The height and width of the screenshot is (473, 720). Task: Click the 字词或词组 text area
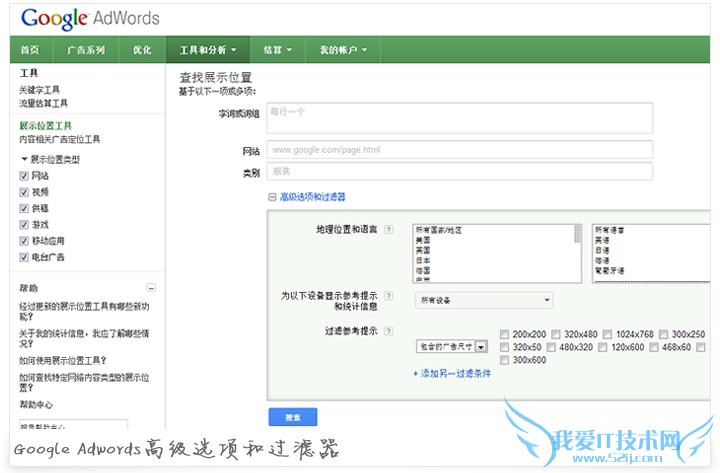tap(460, 118)
